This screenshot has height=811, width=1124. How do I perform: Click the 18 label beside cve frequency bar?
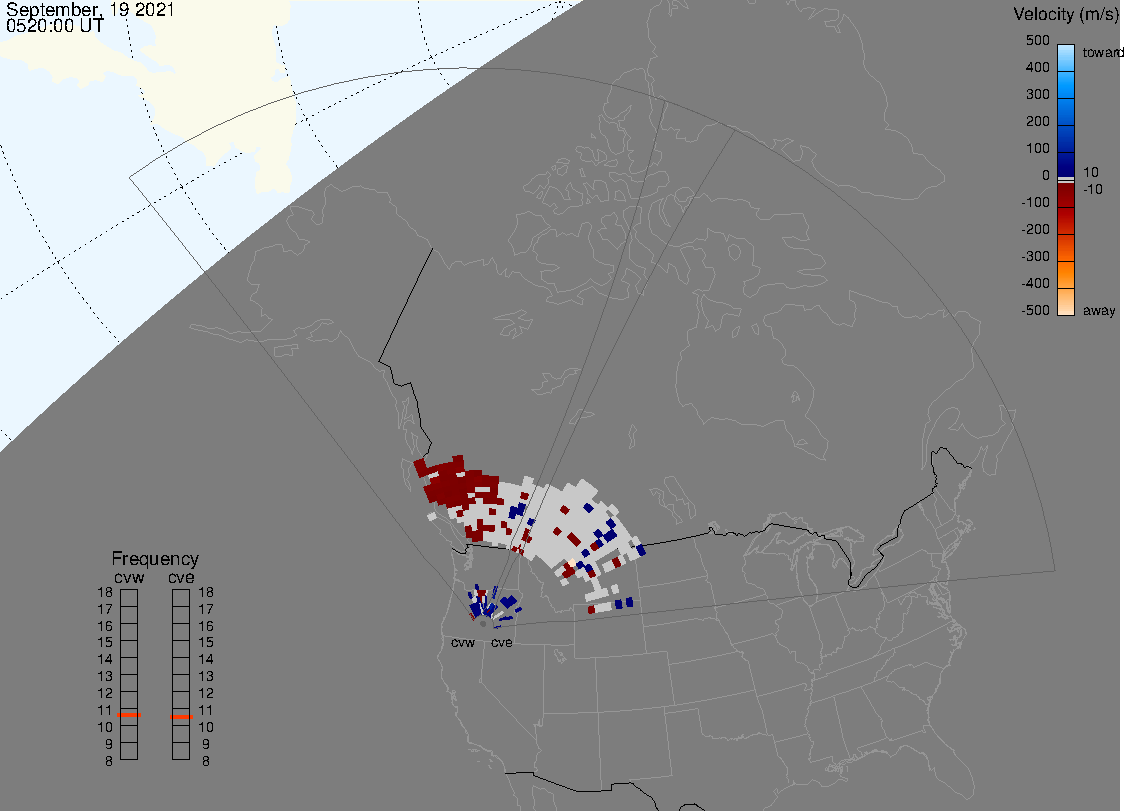[206, 592]
